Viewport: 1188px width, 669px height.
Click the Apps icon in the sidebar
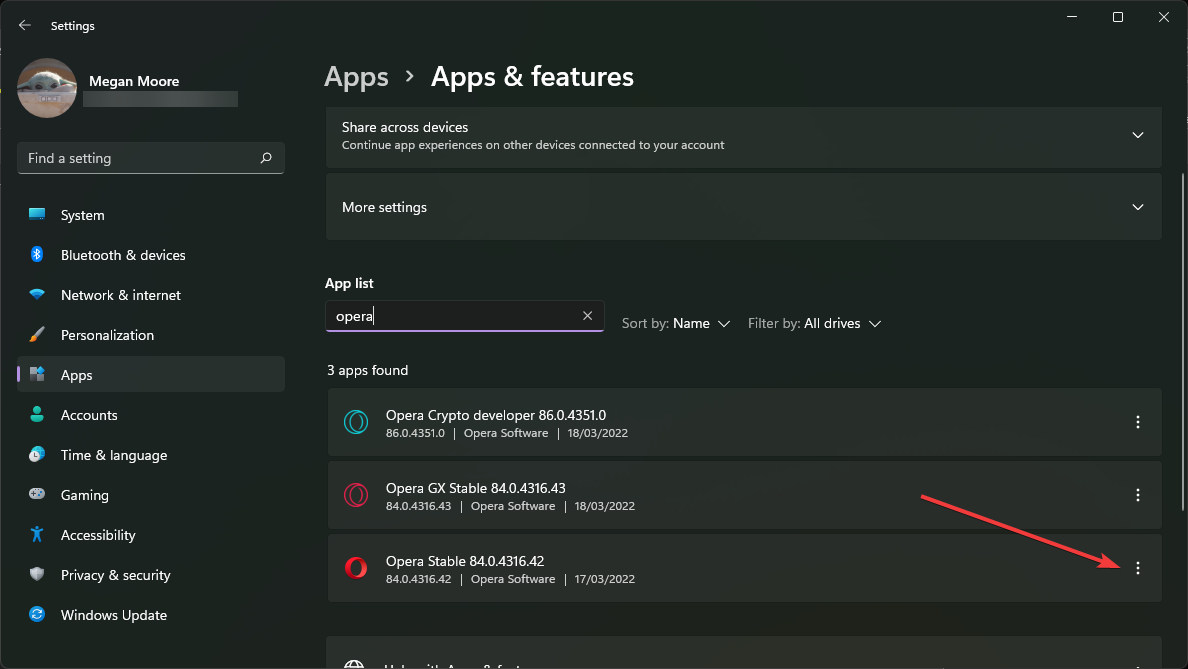point(36,374)
